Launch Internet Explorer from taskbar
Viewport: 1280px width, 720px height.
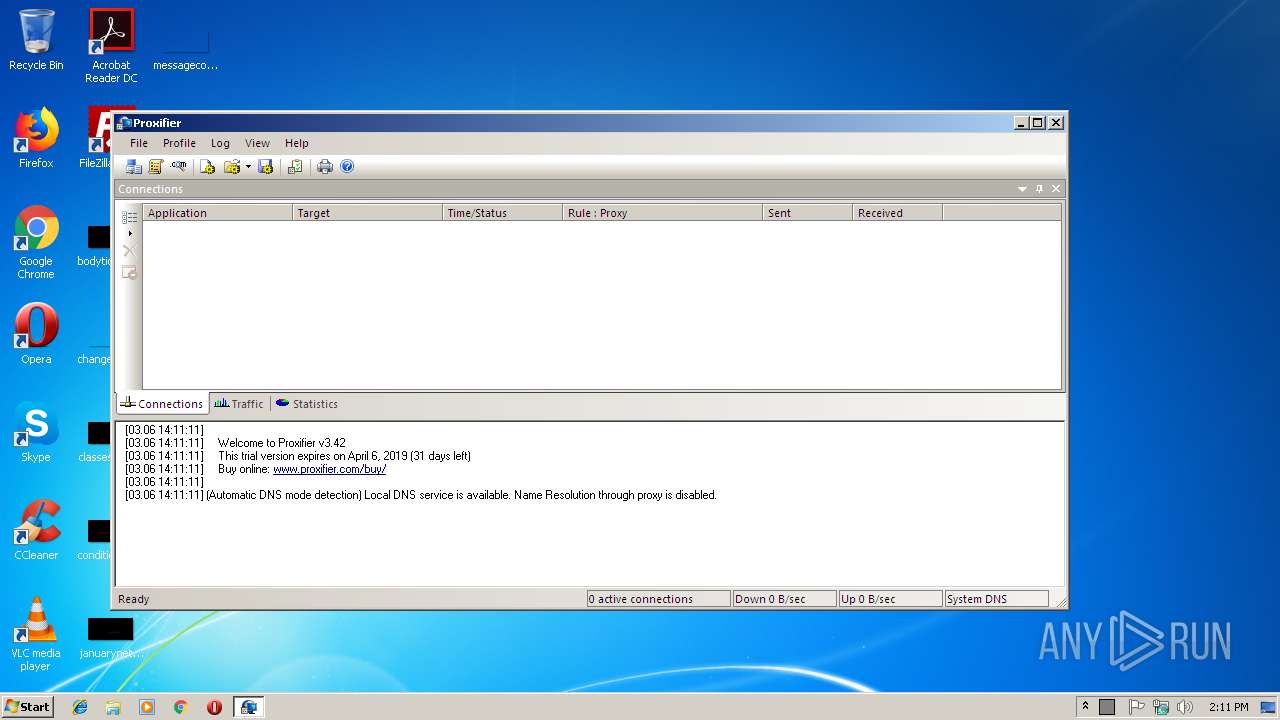(x=80, y=707)
